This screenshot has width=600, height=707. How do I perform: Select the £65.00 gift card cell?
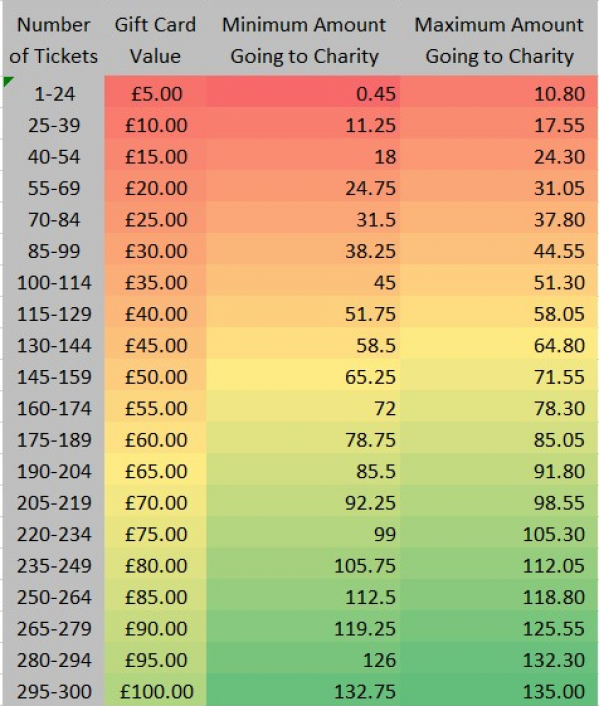[x=156, y=469]
